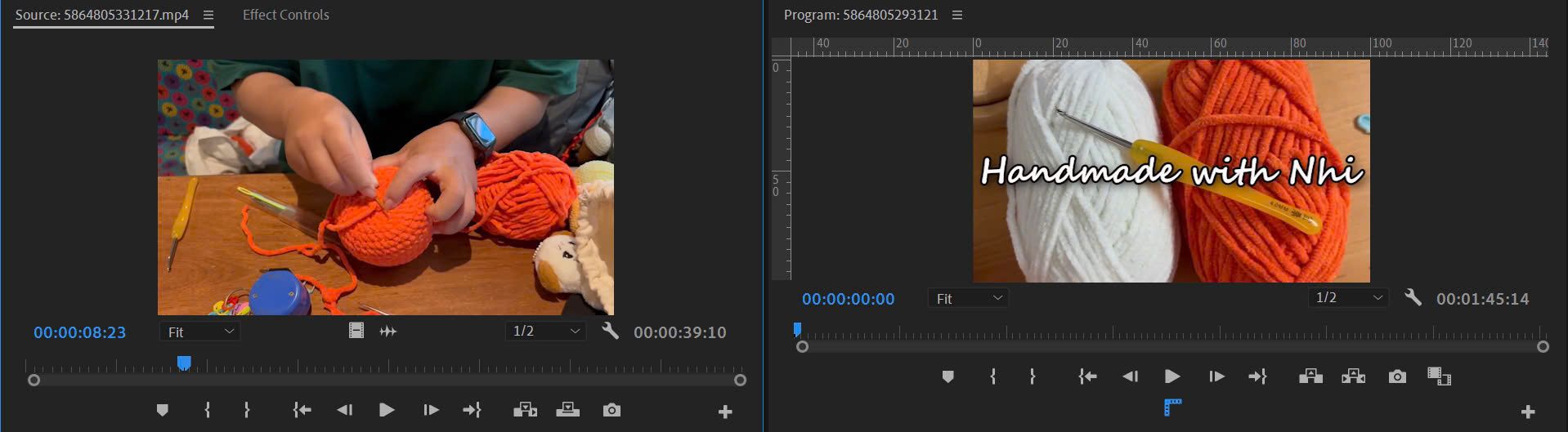Mark In point in Source monitor
This screenshot has width=1568, height=432.
(x=207, y=410)
